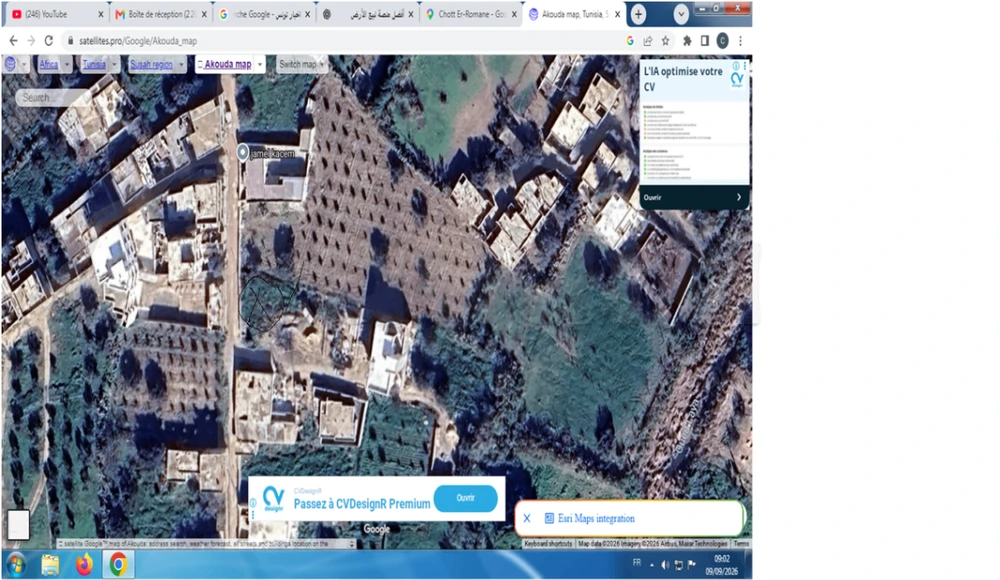Expand the Africa dropdown arrow
Viewport: 1000px width, 580px height.
tap(67, 64)
